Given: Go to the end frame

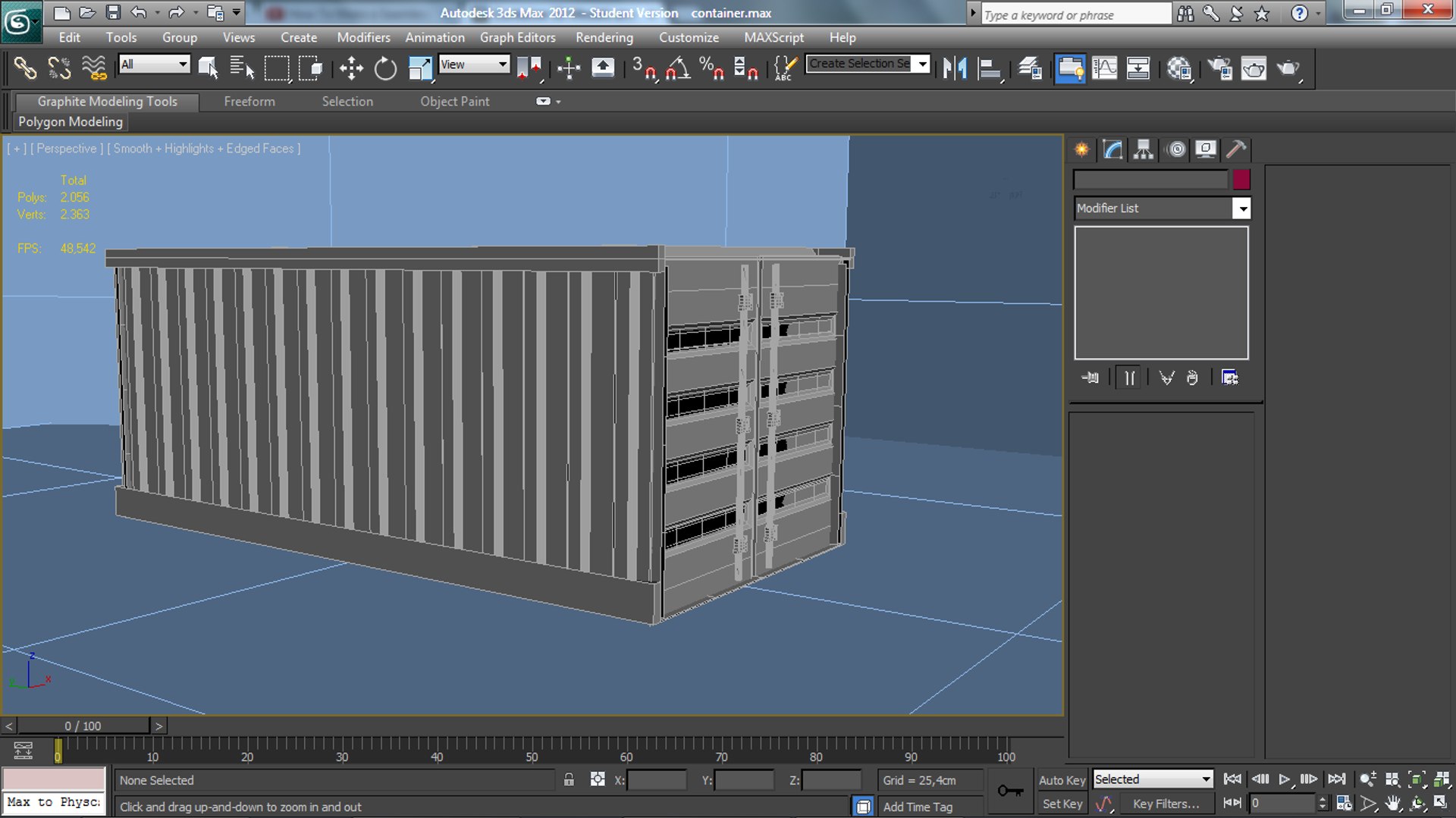Looking at the screenshot, I should [x=1337, y=779].
